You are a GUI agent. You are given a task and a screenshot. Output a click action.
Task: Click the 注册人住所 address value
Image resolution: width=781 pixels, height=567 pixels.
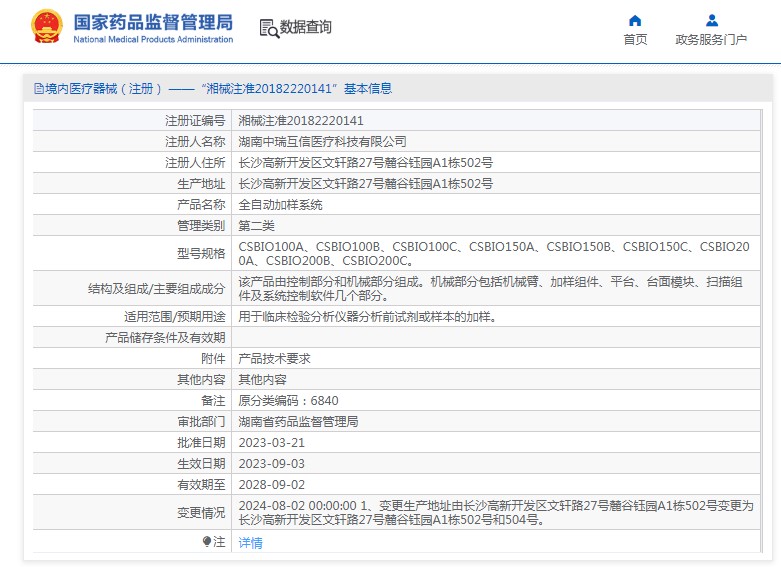tap(366, 162)
